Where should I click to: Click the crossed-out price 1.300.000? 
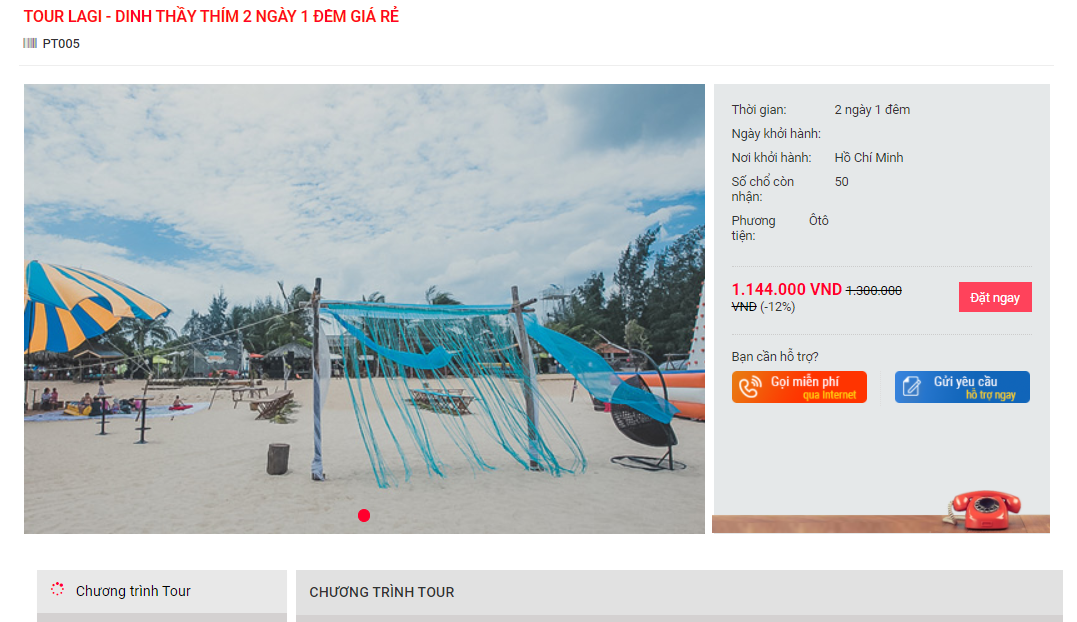(874, 291)
